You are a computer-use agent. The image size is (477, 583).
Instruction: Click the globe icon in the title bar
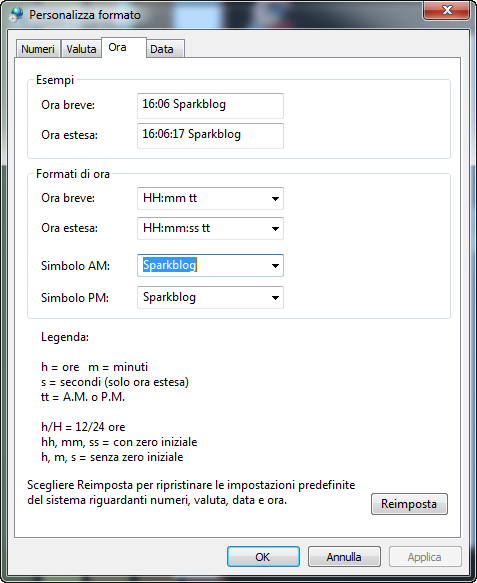tap(17, 15)
